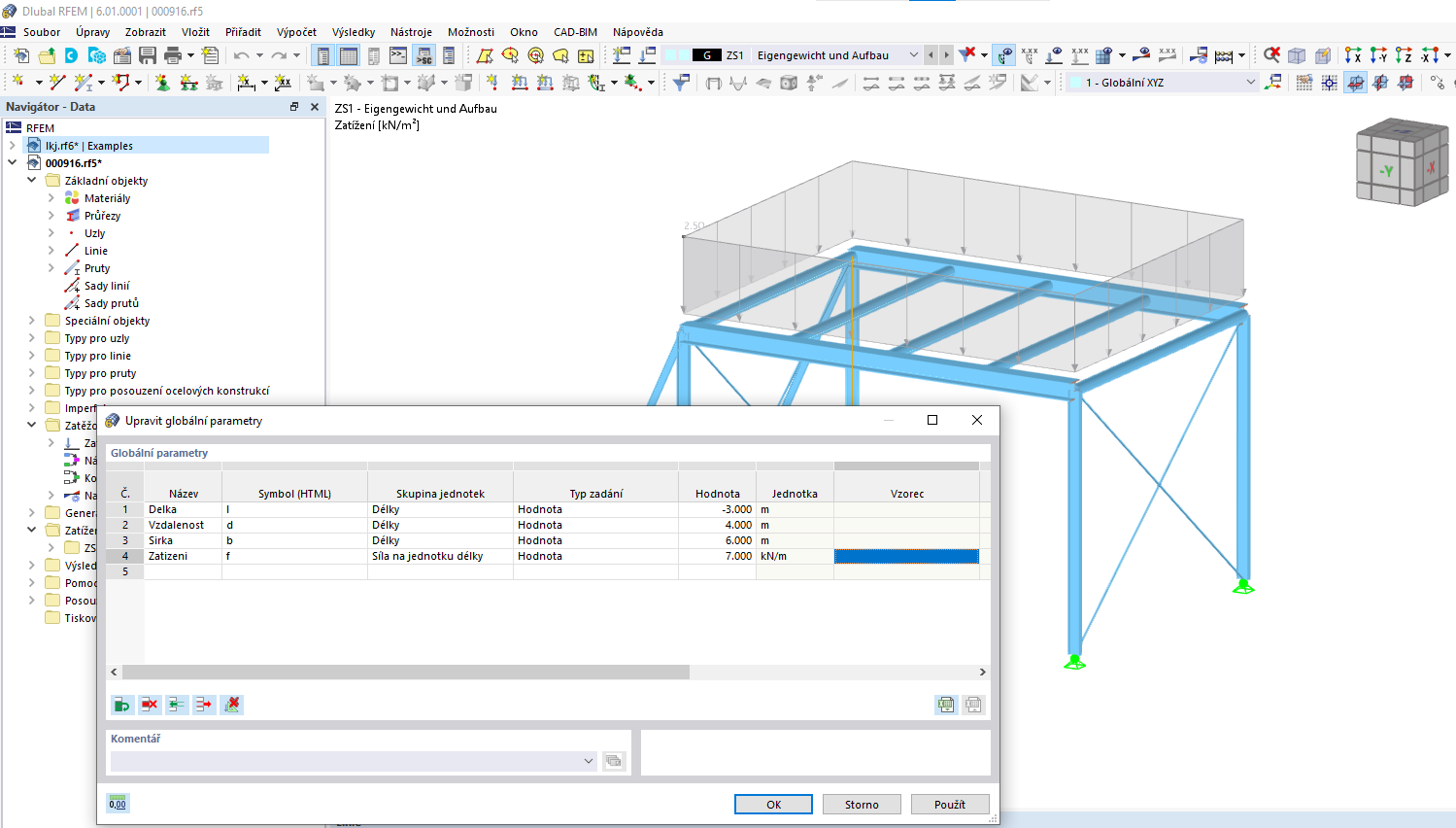Click the nodal support tool icon

click(162, 83)
